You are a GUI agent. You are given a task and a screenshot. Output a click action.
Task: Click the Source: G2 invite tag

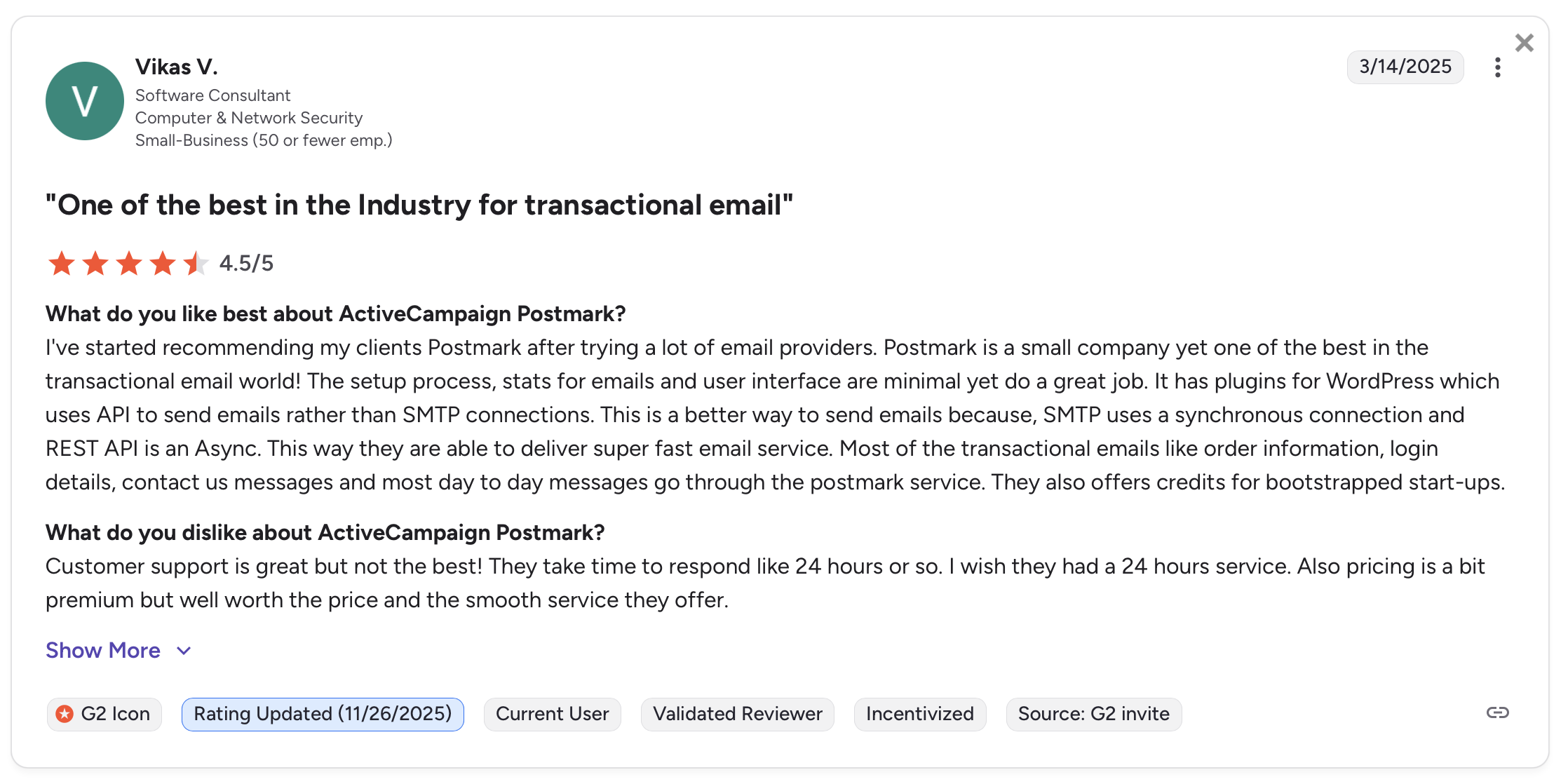coord(1093,714)
